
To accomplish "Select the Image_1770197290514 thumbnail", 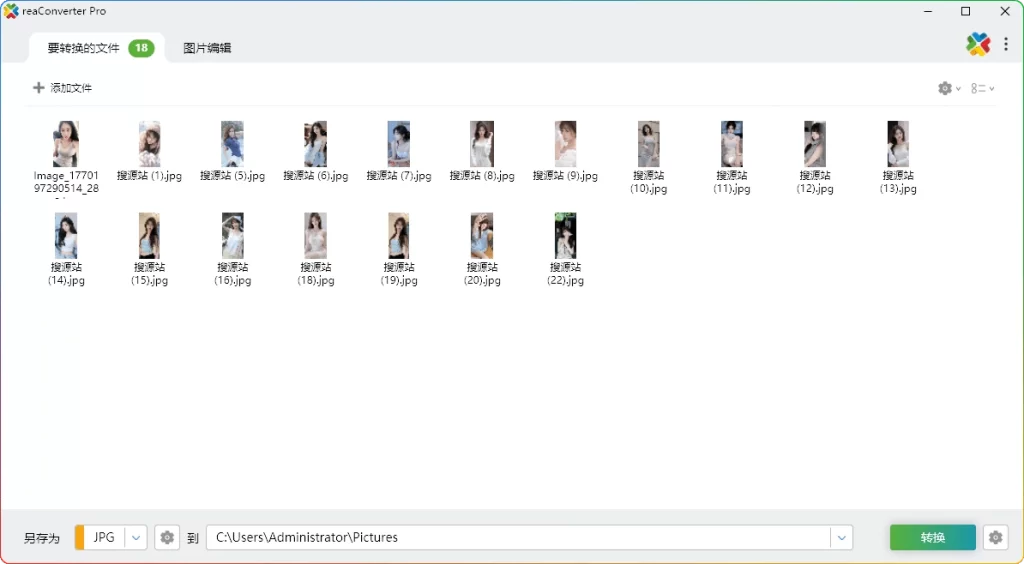I will click(x=66, y=144).
